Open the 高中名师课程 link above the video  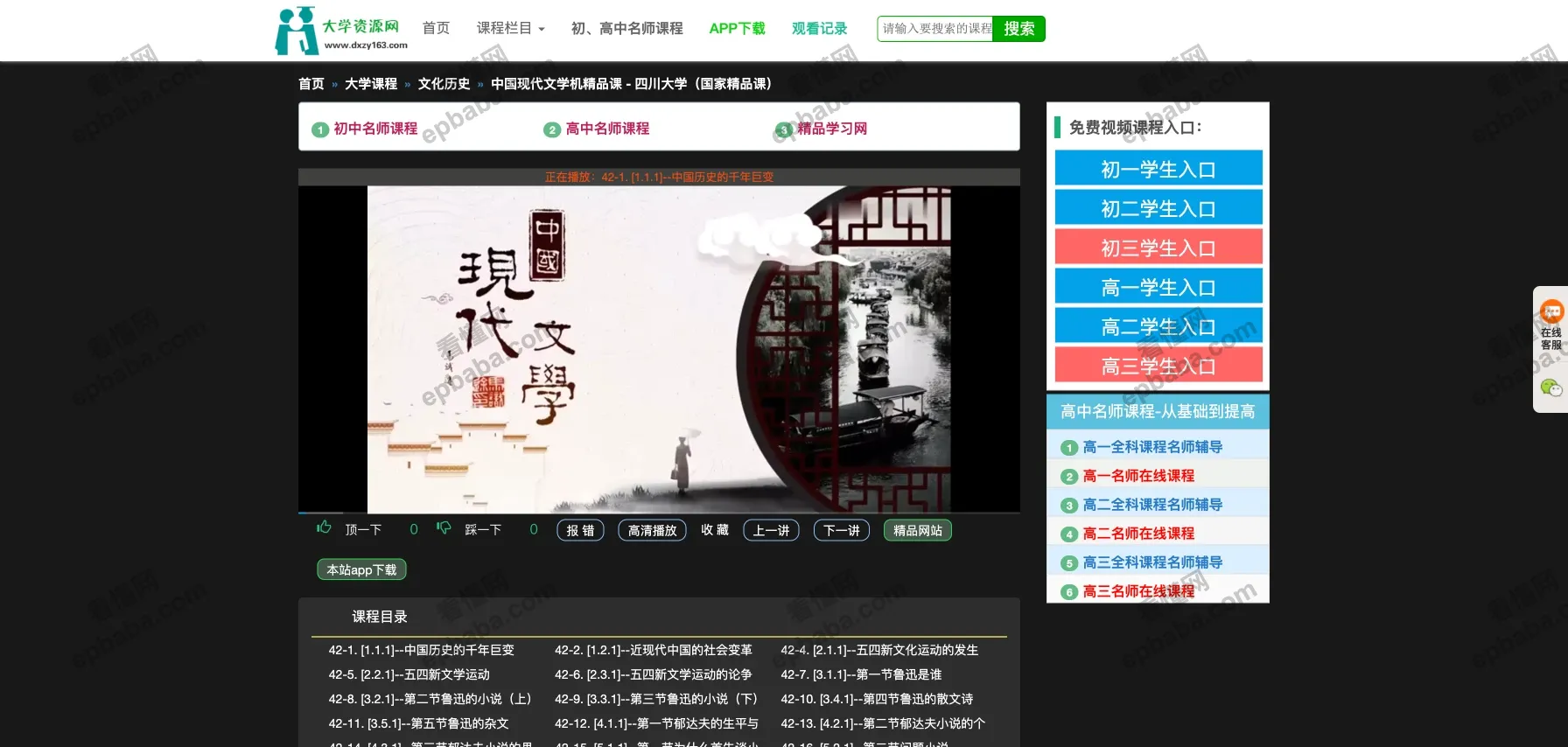(x=607, y=129)
